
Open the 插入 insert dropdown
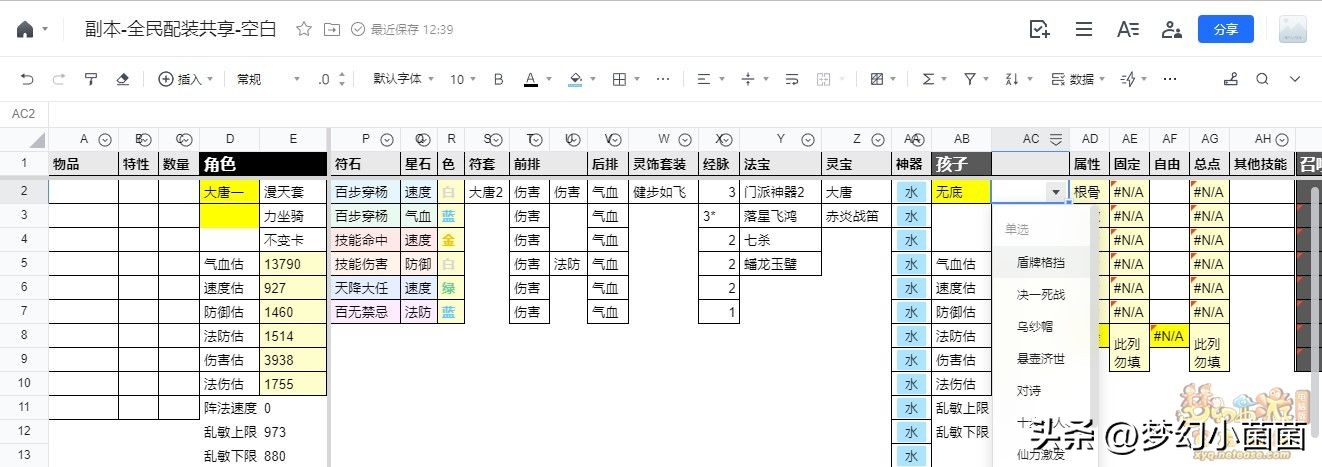click(x=184, y=79)
